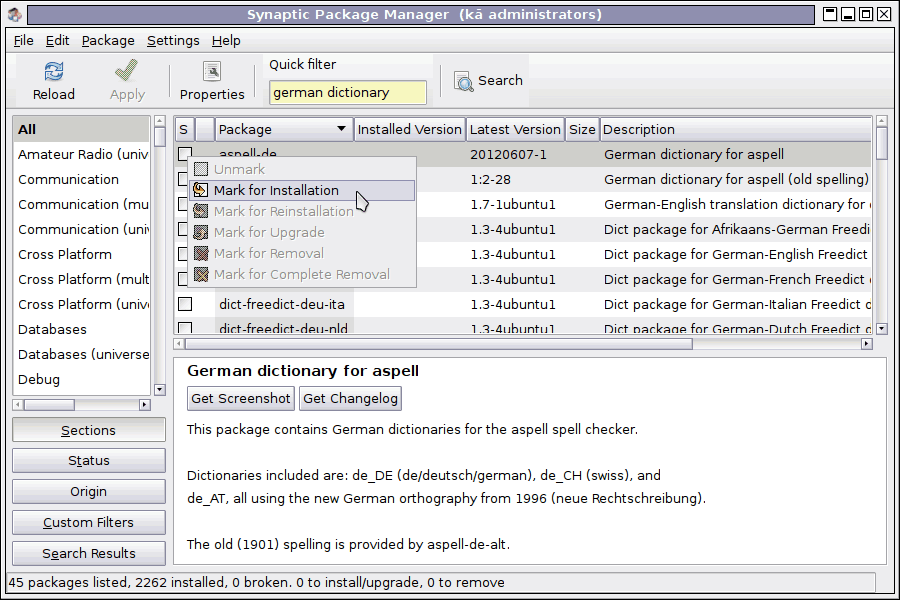Click the 1.7-1ubuntu1 version cell
This screenshot has height=600, width=900.
tap(513, 204)
